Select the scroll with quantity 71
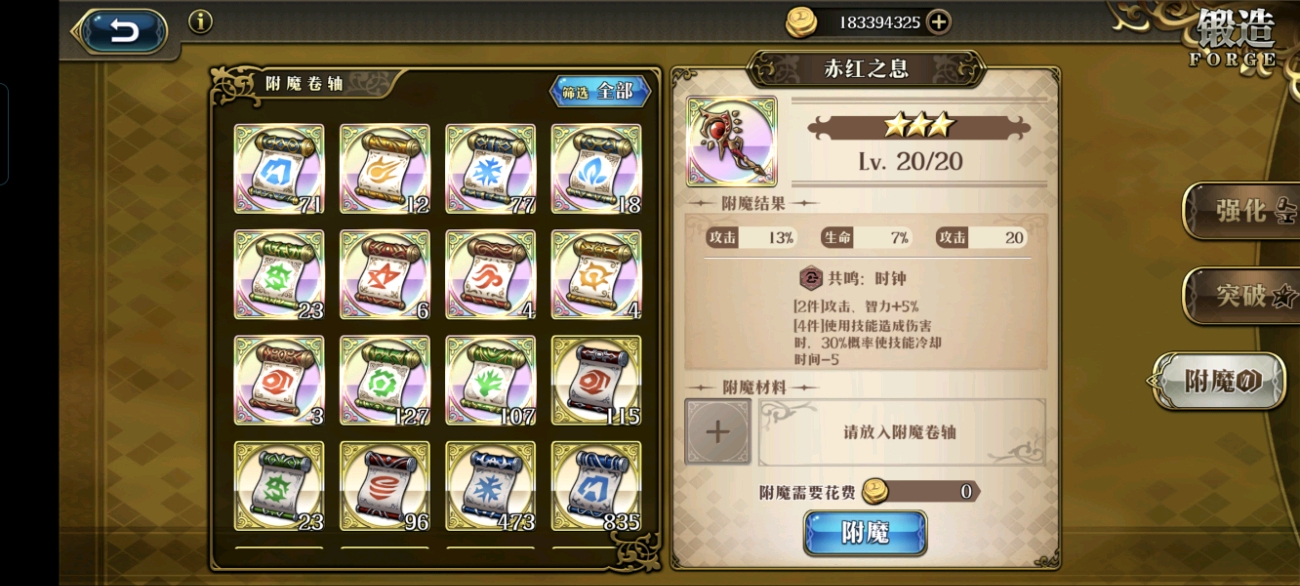Image resolution: width=1300 pixels, height=586 pixels. coord(279,168)
